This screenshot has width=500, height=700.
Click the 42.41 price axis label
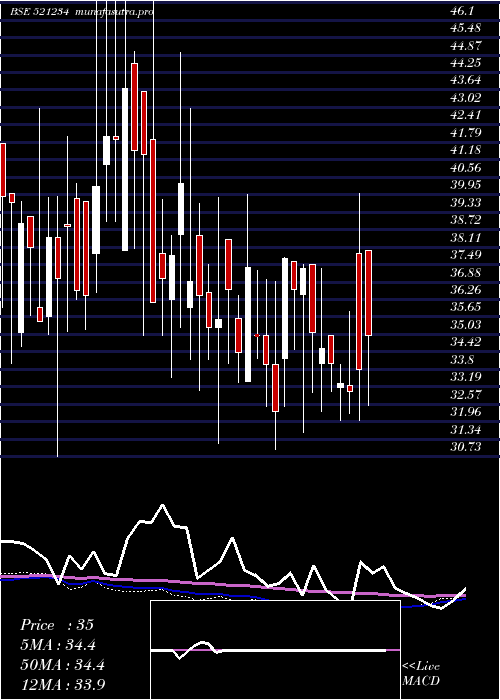coord(465,115)
